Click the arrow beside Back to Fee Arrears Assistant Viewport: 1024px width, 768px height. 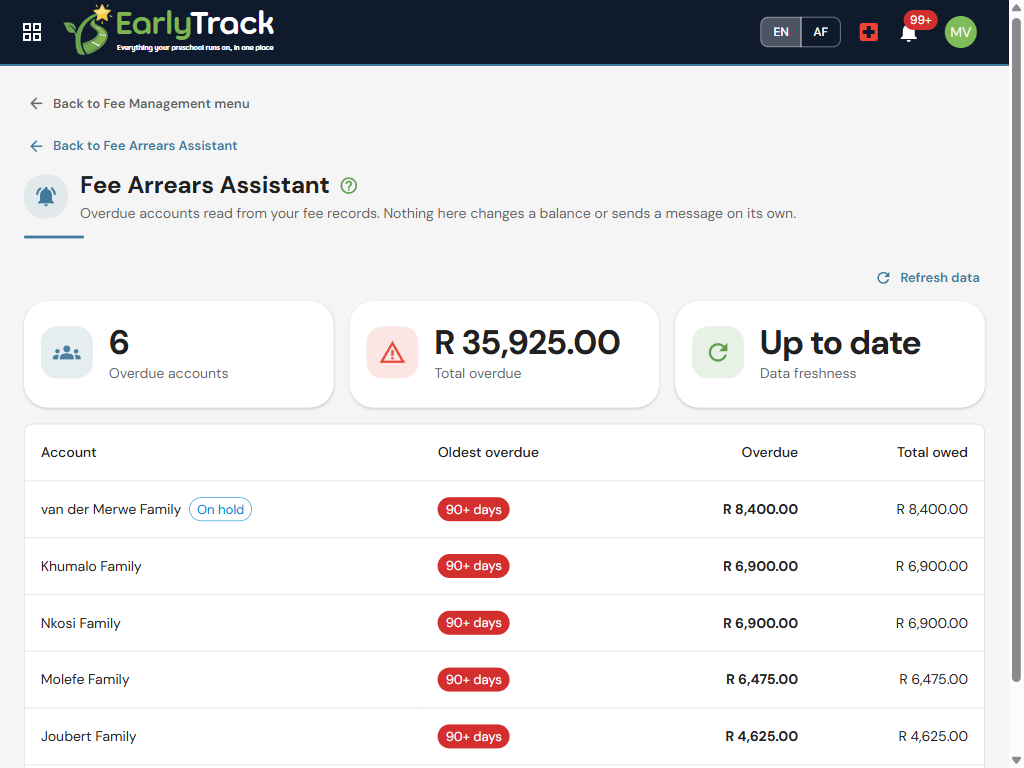point(36,146)
